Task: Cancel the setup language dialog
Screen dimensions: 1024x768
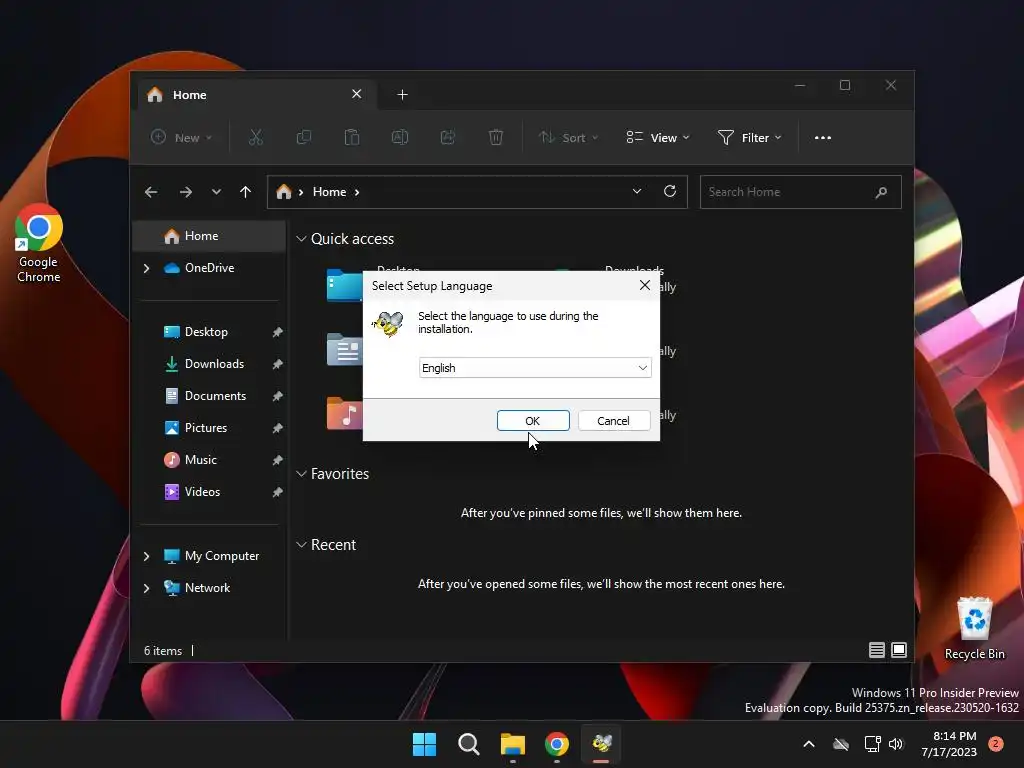Action: click(614, 421)
